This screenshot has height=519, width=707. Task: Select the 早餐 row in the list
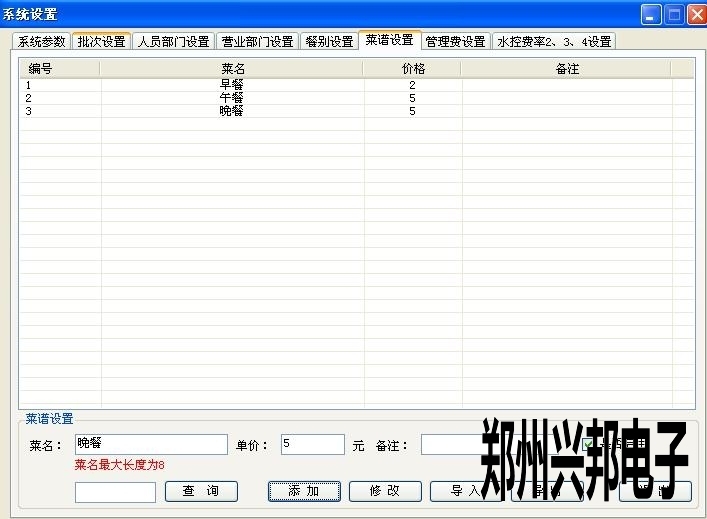[232, 86]
